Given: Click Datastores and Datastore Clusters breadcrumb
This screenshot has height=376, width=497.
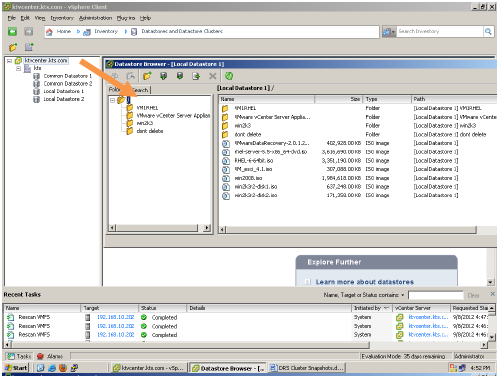Looking at the screenshot, I should pyautogui.click(x=182, y=31).
